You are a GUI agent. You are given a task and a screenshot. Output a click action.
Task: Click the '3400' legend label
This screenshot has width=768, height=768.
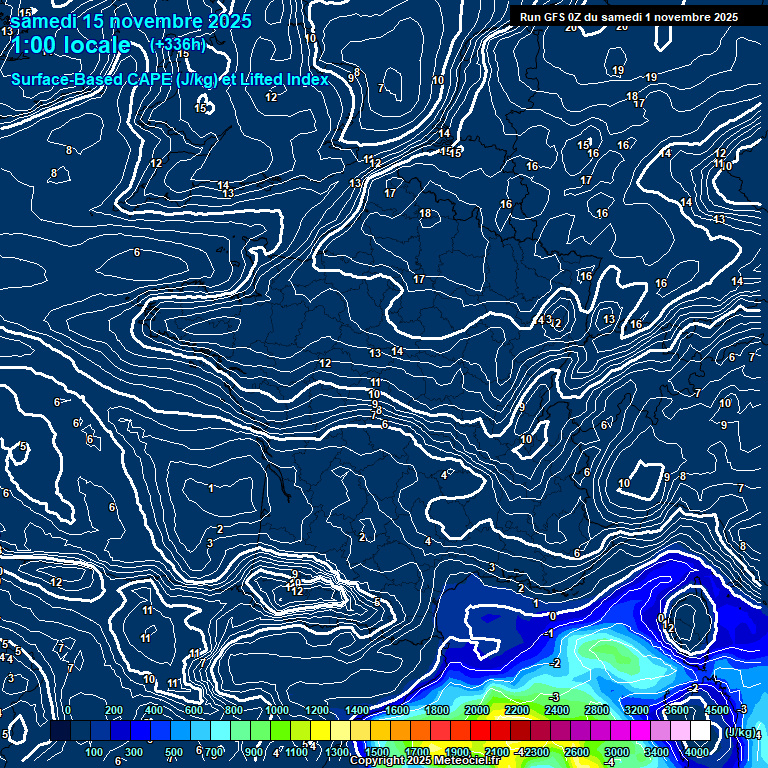(657, 752)
